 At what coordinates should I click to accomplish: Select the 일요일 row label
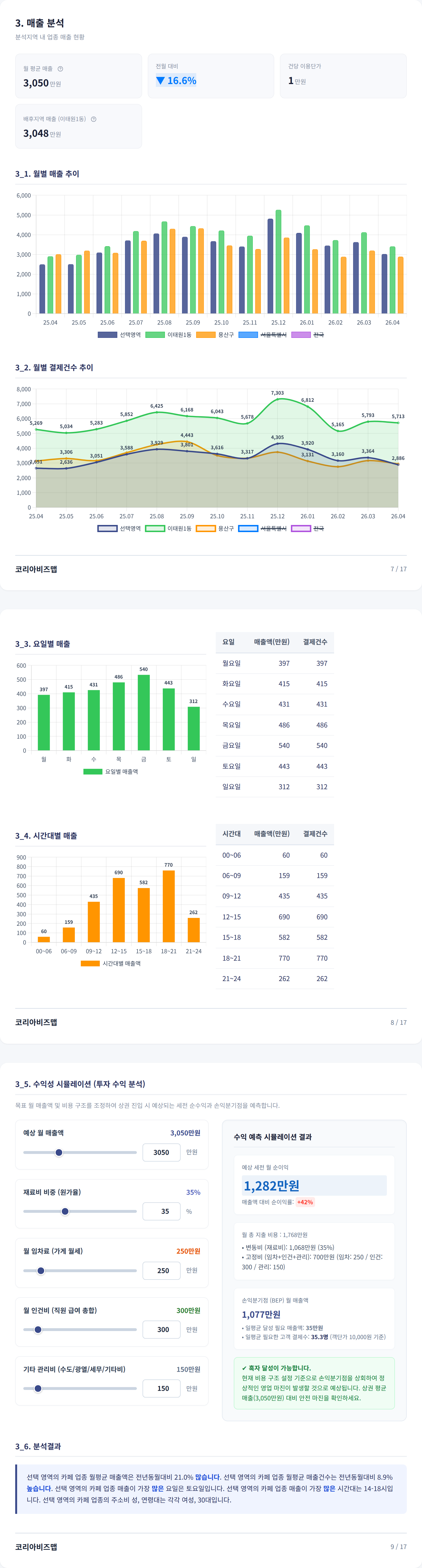[231, 787]
